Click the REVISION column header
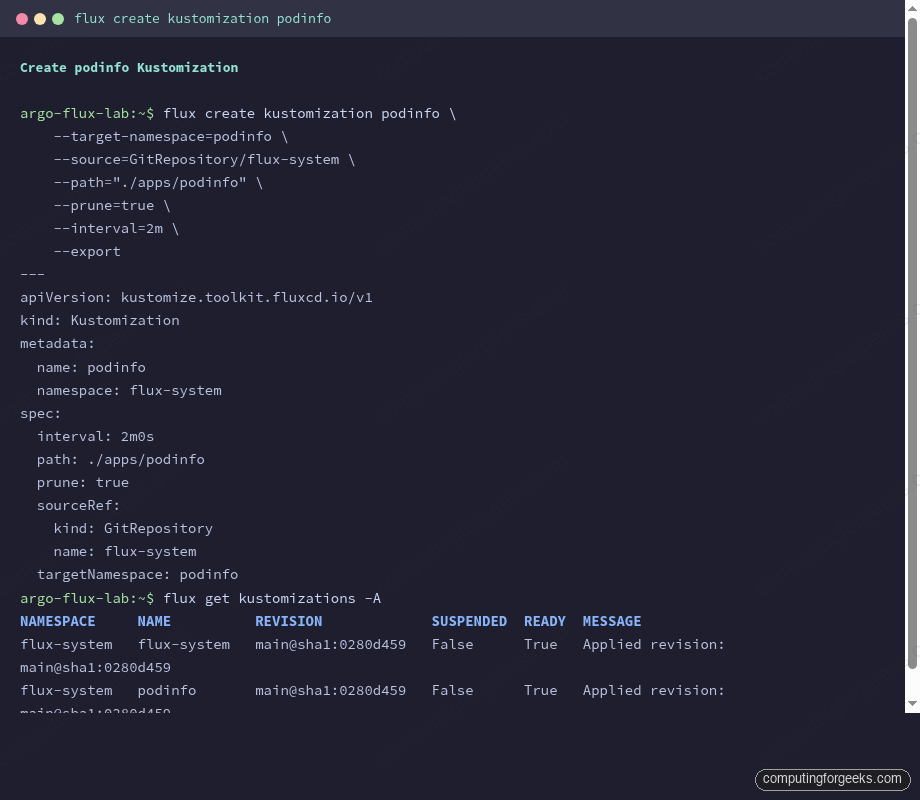Viewport: 920px width, 800px height. point(289,622)
